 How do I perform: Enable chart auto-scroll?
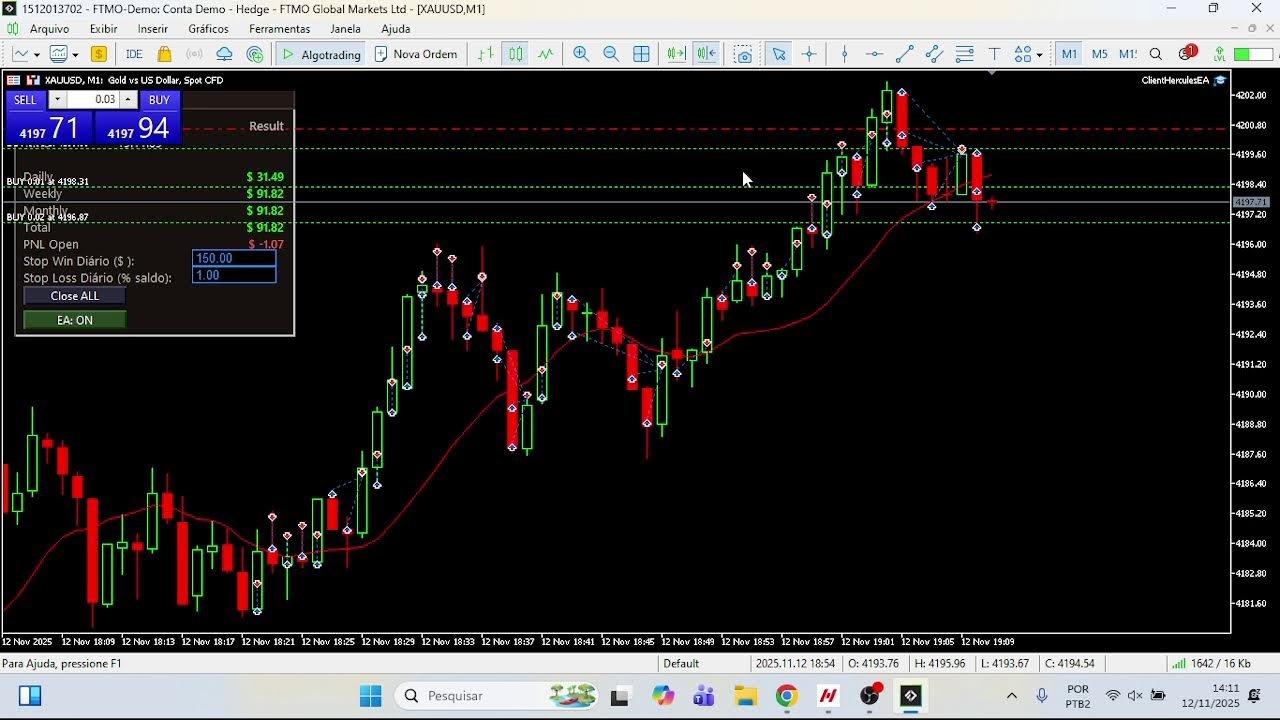click(674, 54)
